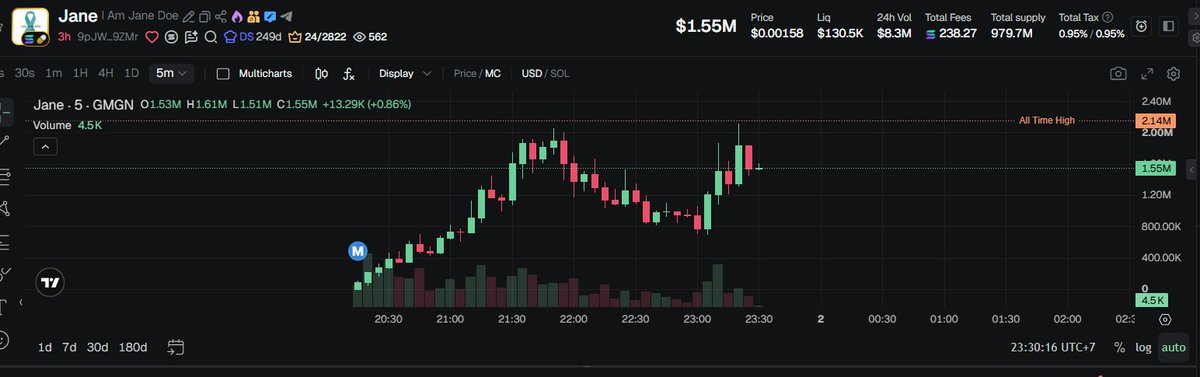Click the Jane token avatar image
Screen dimensions: 1200x377
pos(30,26)
